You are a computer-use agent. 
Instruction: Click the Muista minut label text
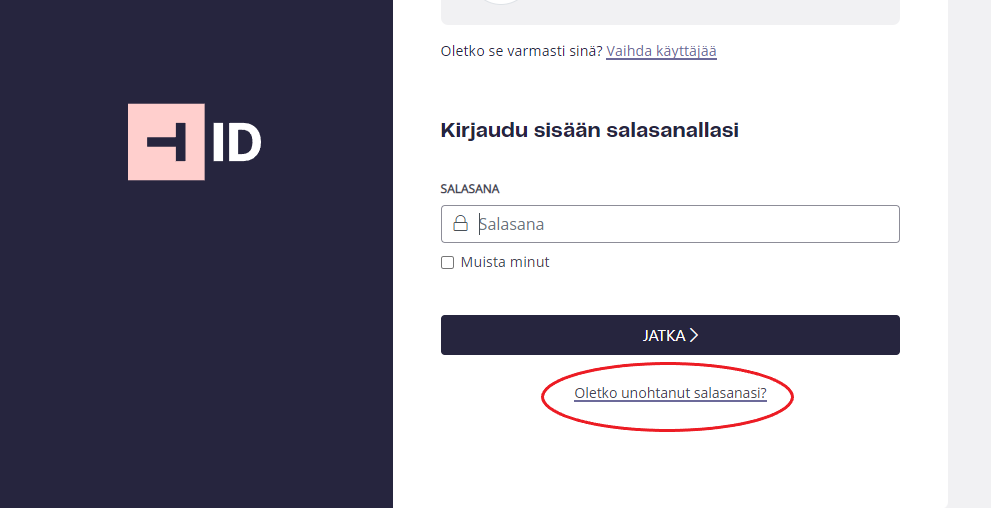click(505, 262)
